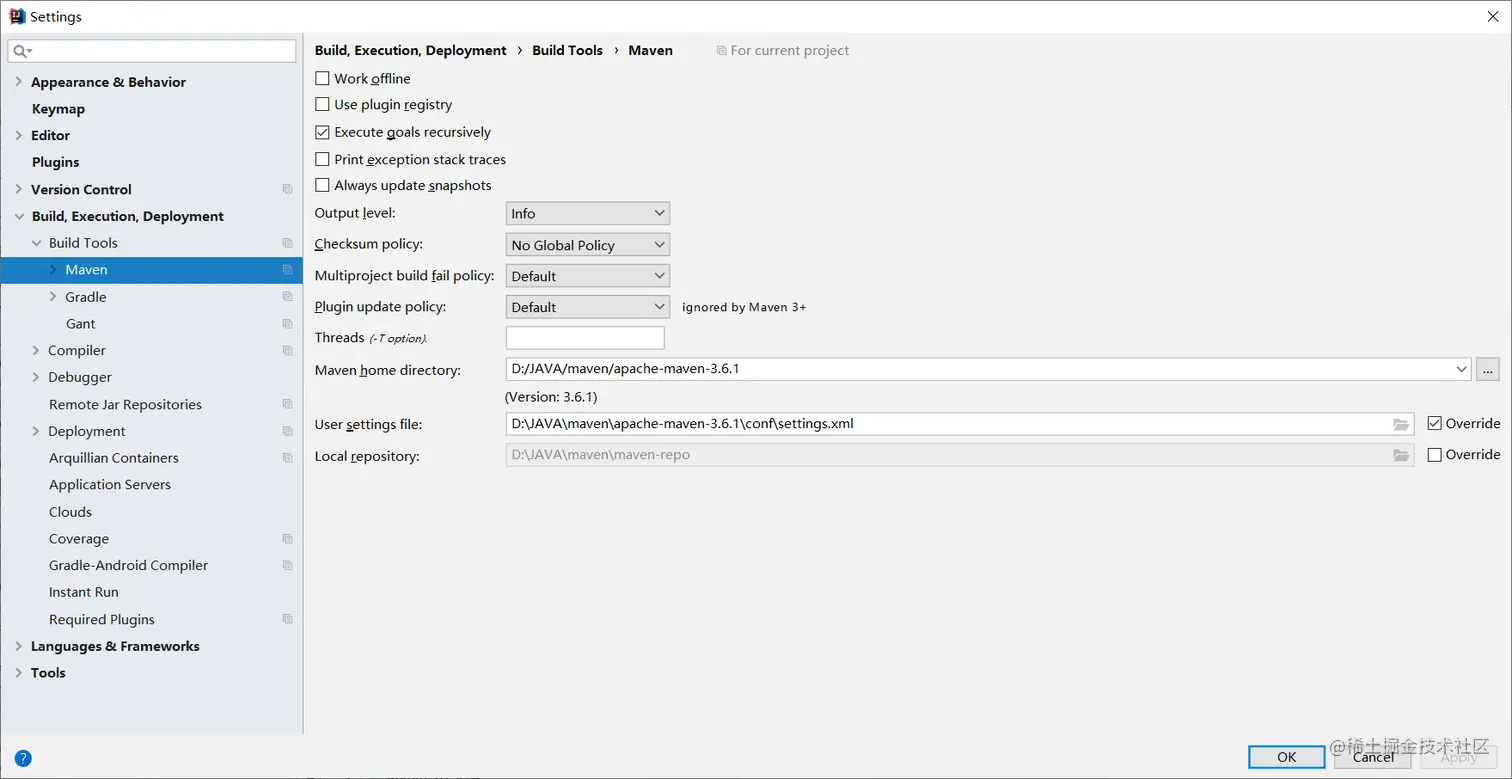Click the help question mark icon

tap(23, 758)
